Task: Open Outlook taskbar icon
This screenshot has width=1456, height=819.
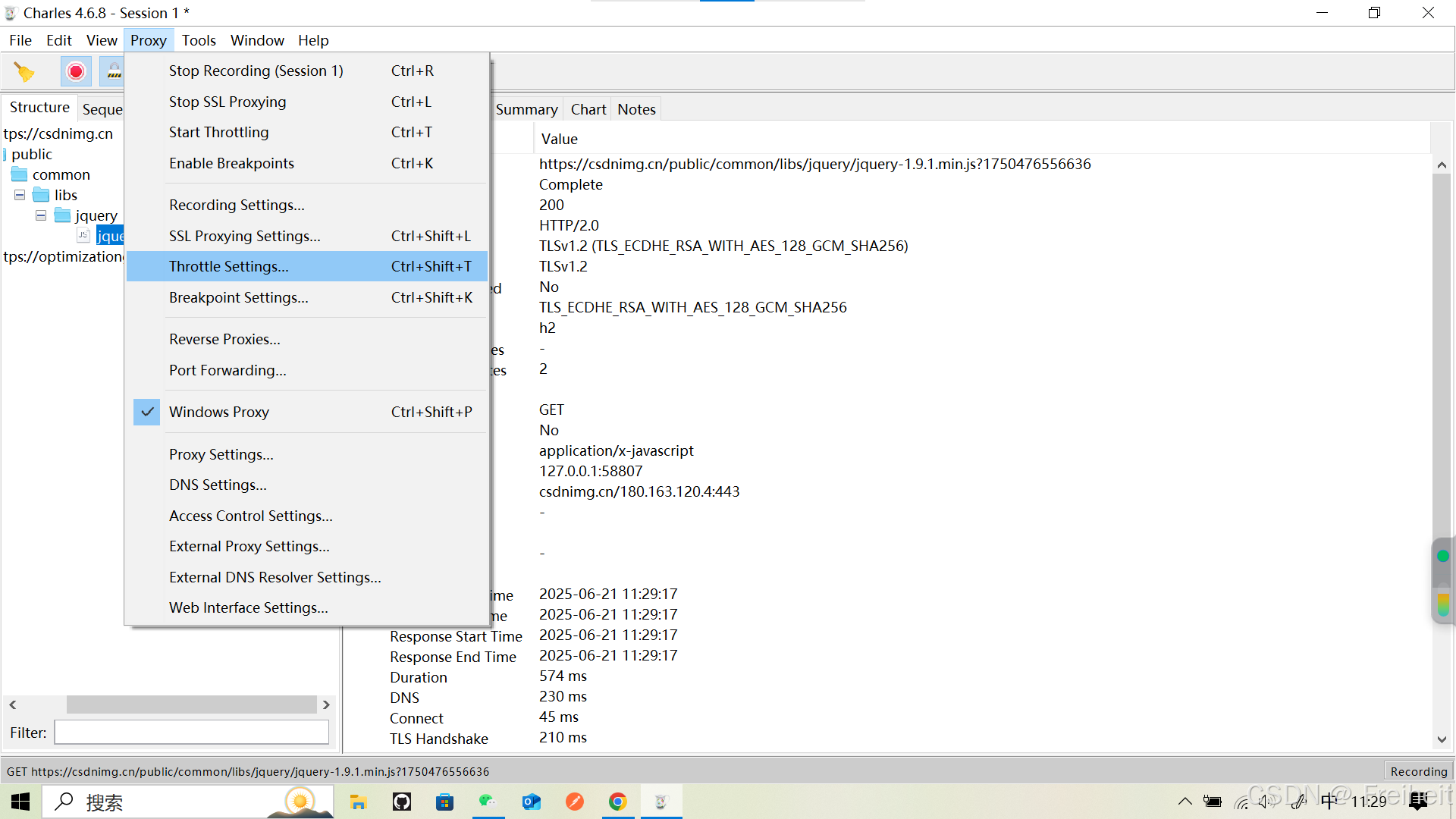Action: (x=532, y=802)
